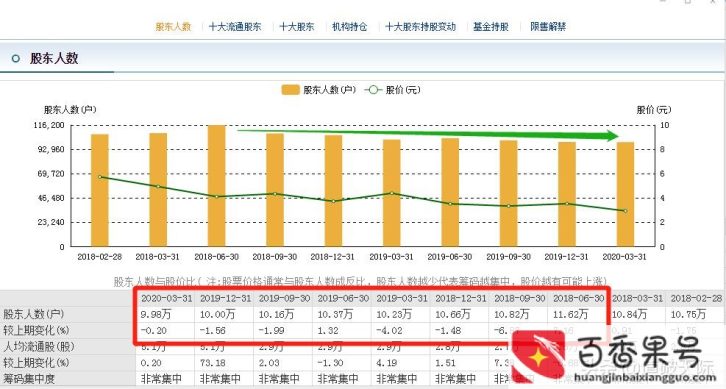This screenshot has width=726, height=389.
Task: Click the 11.62万 shareholder count cell
Action: pyautogui.click(x=570, y=314)
